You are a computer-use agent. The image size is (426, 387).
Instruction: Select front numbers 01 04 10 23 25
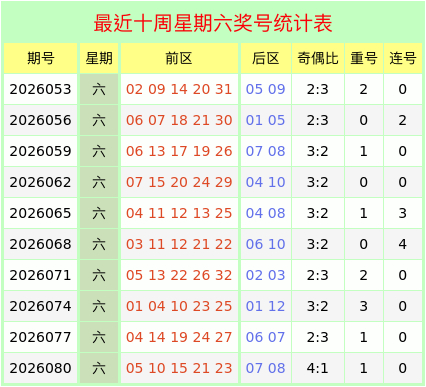[179, 306]
